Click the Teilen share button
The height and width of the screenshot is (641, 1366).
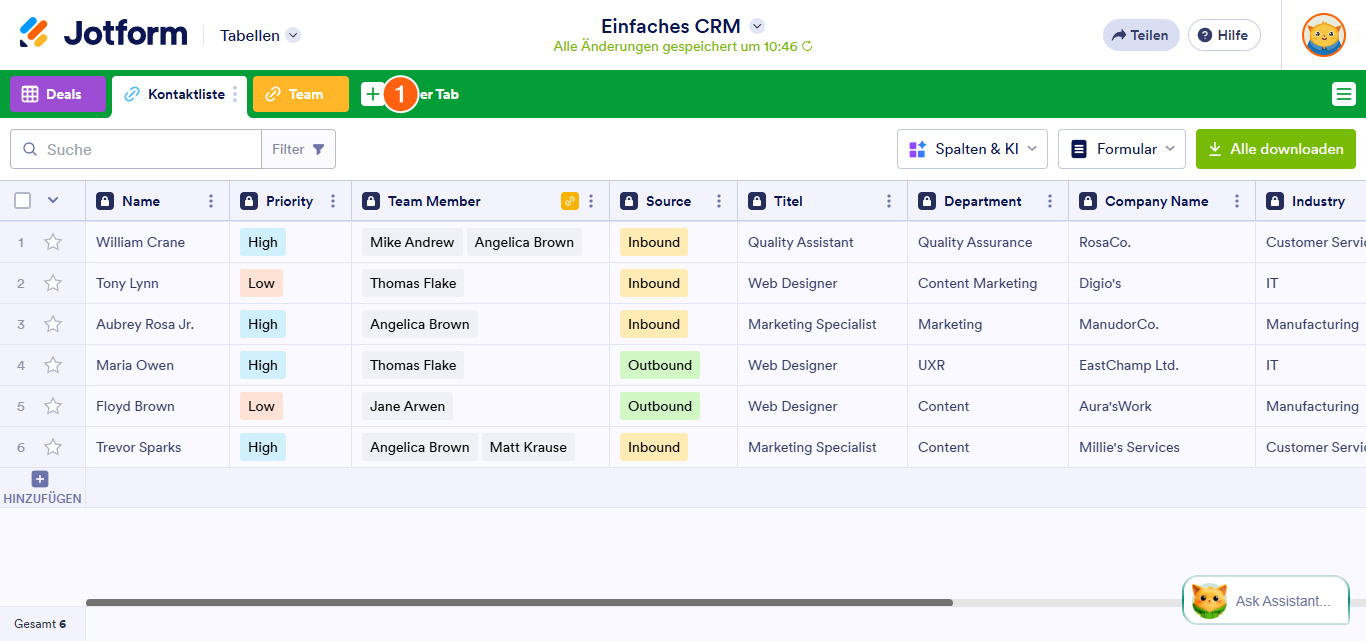pyautogui.click(x=1141, y=35)
